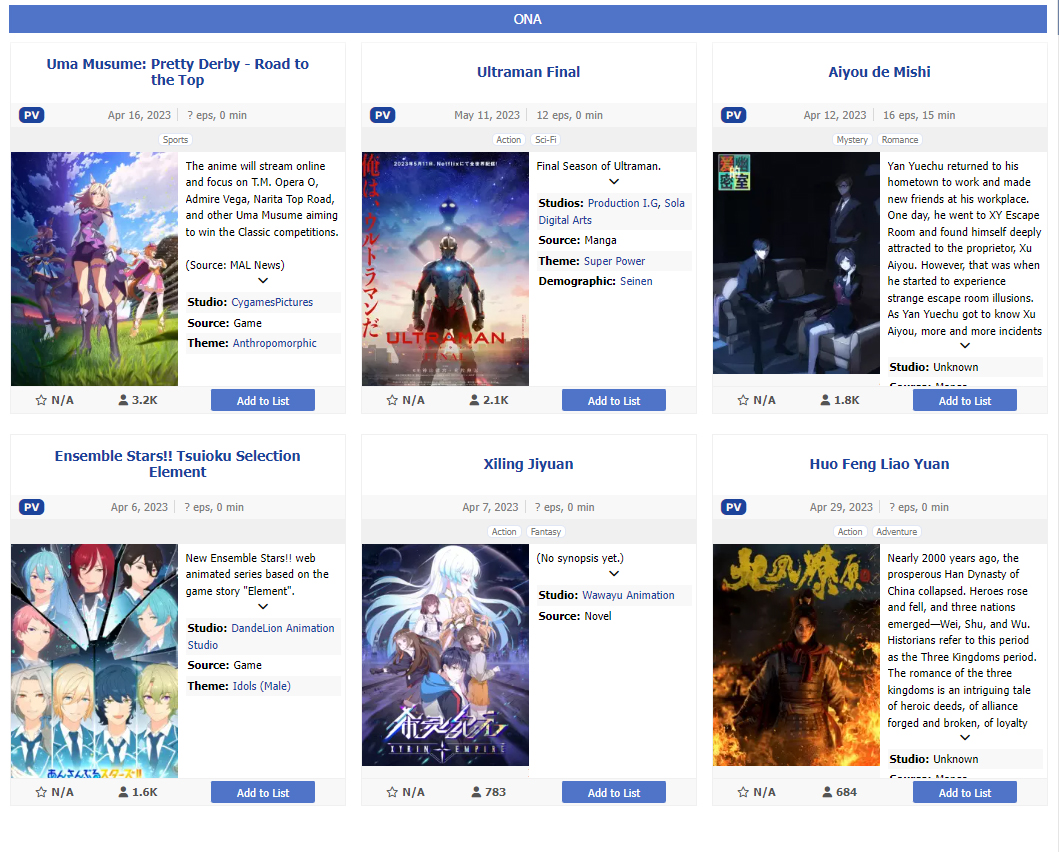Open the Huo Feng Liao Yuan title
This screenshot has height=852, width=1059.
[x=879, y=464]
